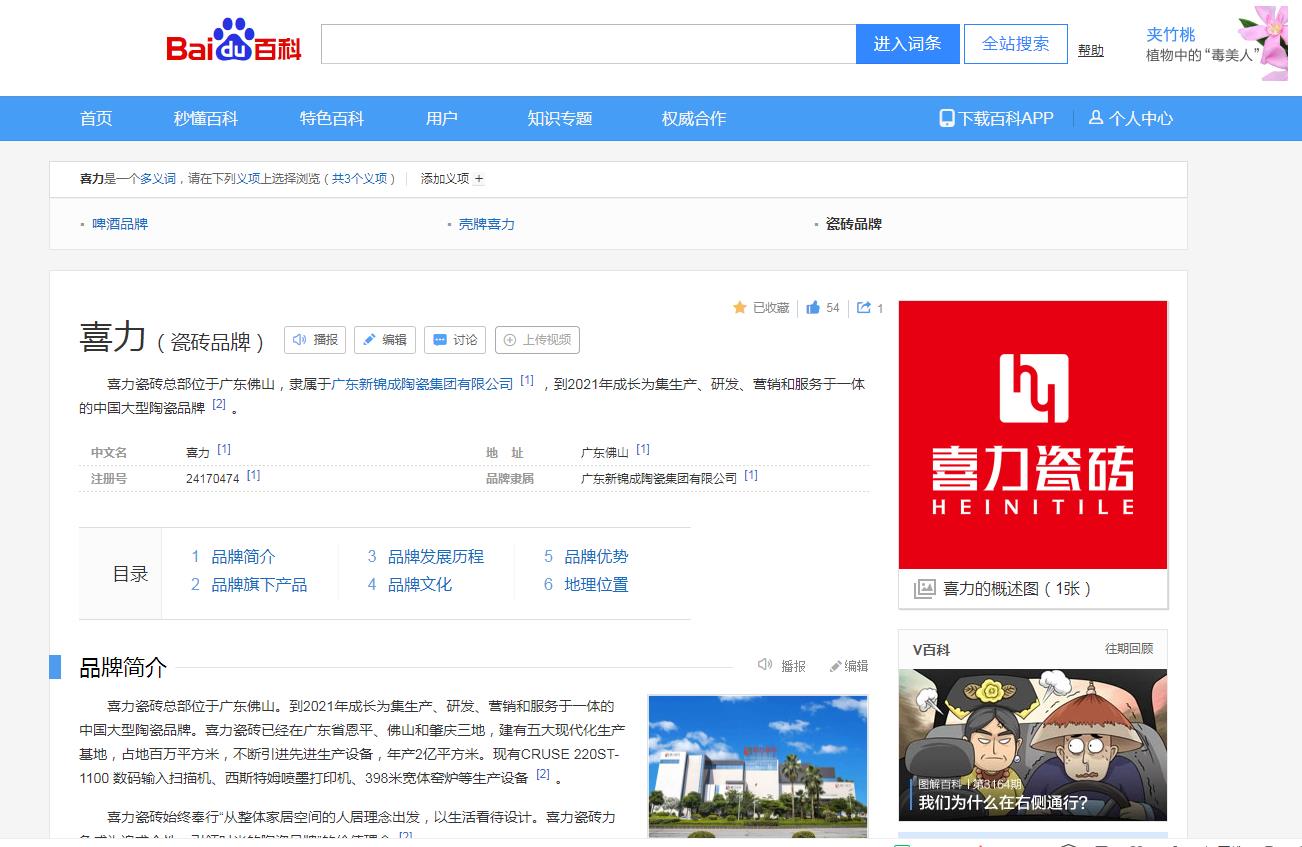Open the 广东新锦成陶瓷集团有限公司 link
This screenshot has width=1302, height=847.
click(421, 383)
